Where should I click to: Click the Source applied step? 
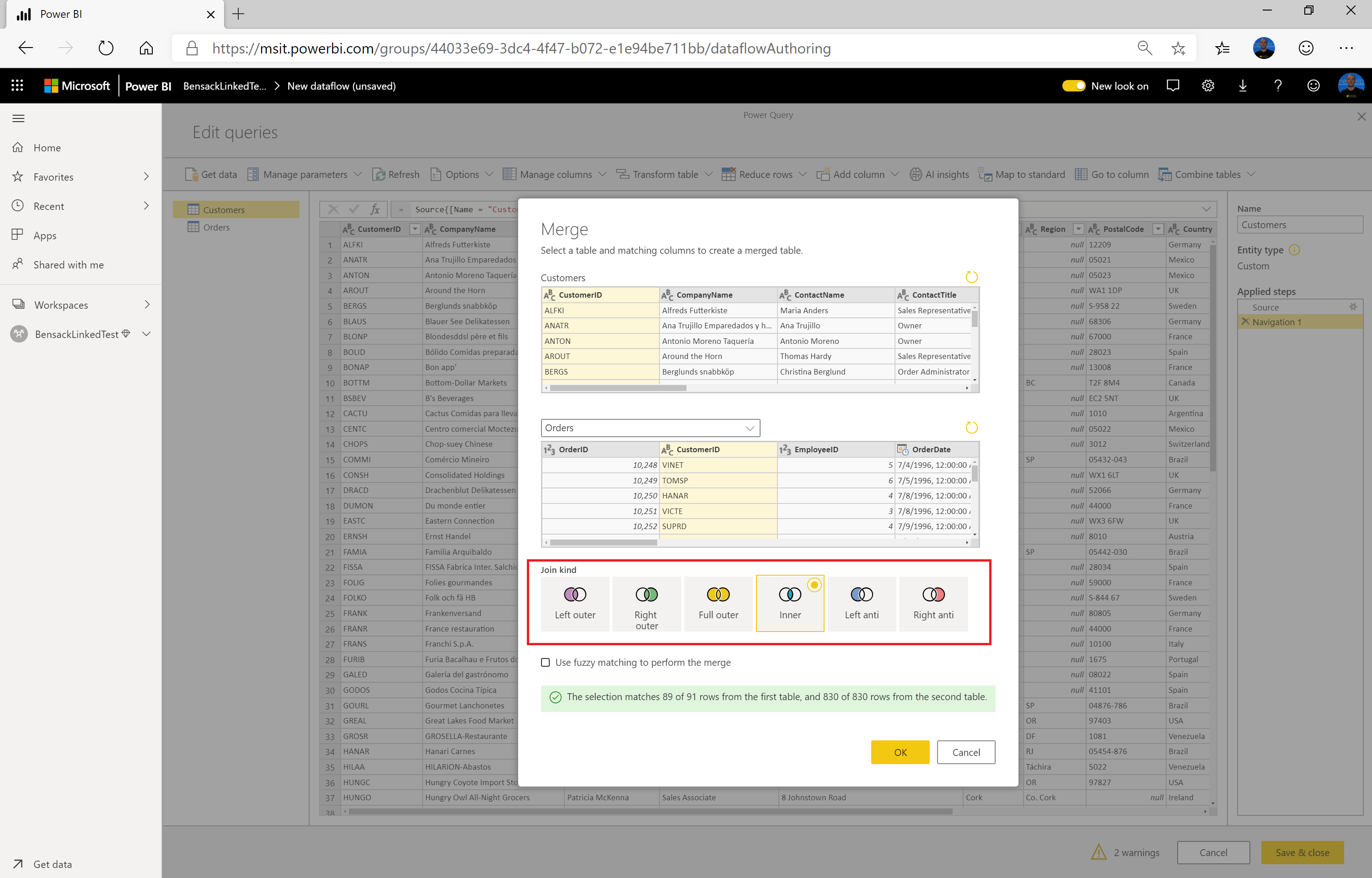click(x=1300, y=307)
